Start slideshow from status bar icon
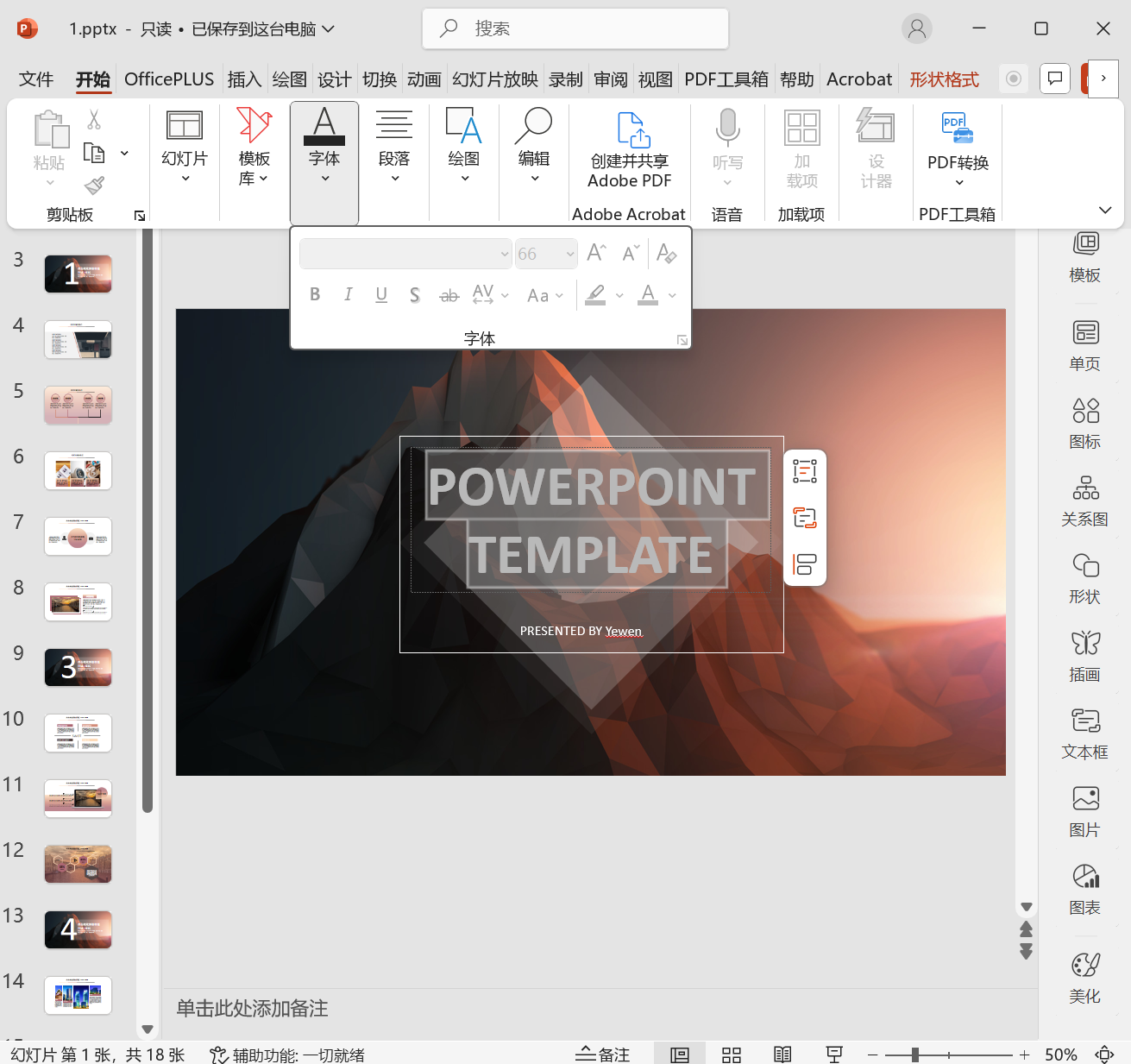The height and width of the screenshot is (1064, 1131). tap(834, 1055)
